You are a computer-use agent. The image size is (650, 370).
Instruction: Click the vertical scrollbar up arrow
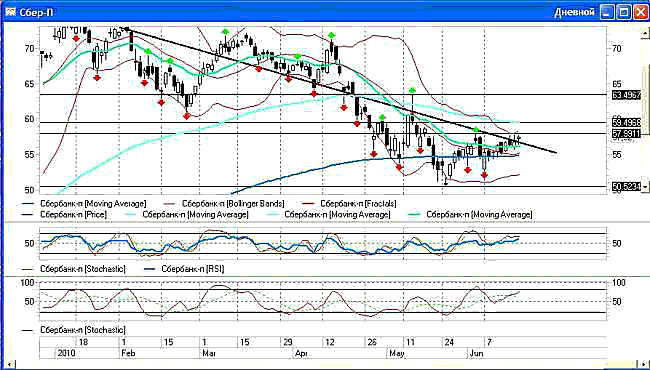click(x=646, y=33)
